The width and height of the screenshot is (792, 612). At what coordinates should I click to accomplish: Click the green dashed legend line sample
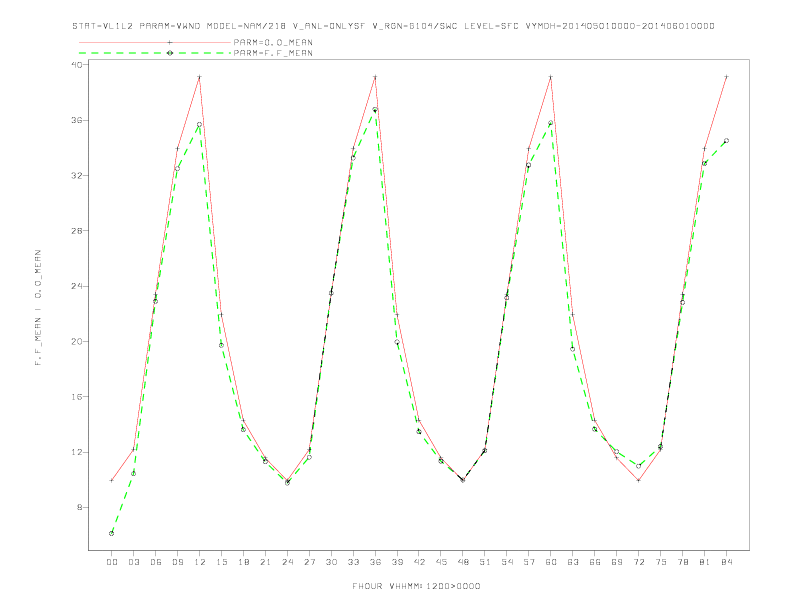(155, 53)
